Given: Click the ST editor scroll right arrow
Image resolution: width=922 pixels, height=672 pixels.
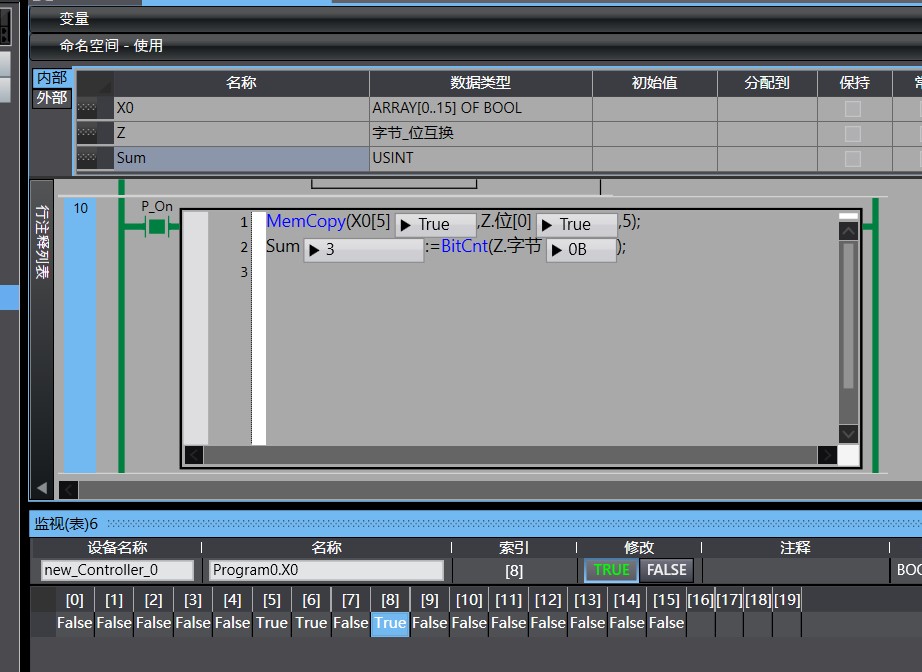Looking at the screenshot, I should coord(826,456).
